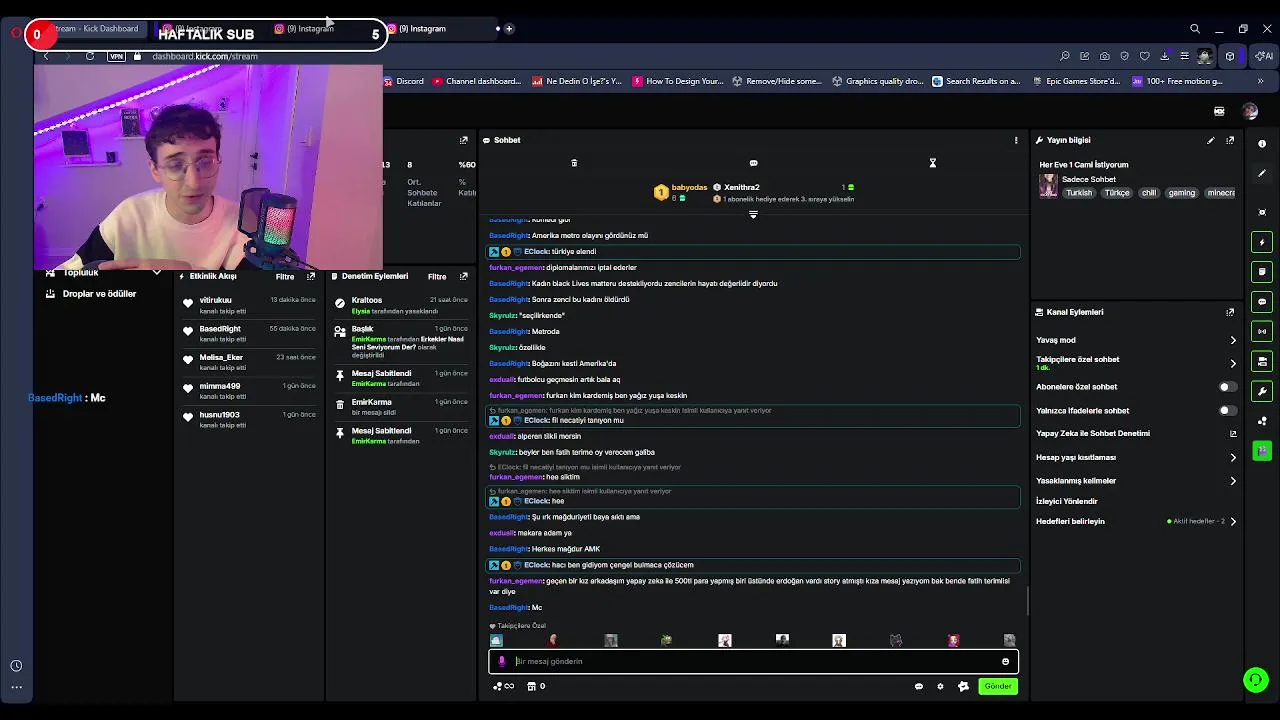
Task: Open the browser history clock icon
Action: 16,666
